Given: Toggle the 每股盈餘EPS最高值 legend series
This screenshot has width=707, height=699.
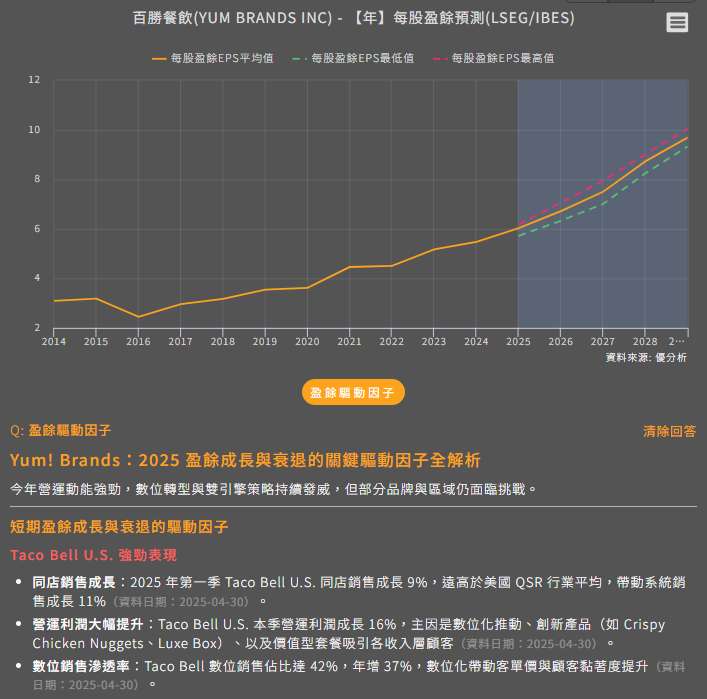Looking at the screenshot, I should click(x=493, y=58).
